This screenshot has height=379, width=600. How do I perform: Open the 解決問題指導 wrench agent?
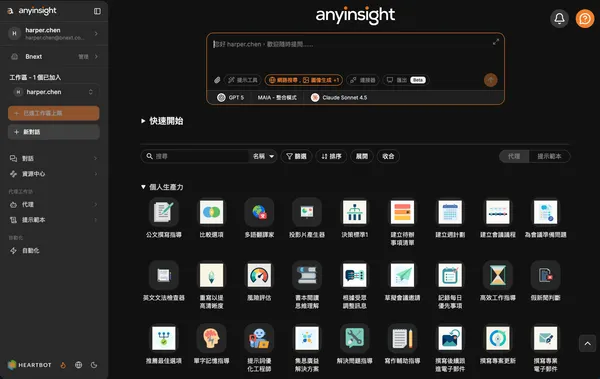[355, 338]
